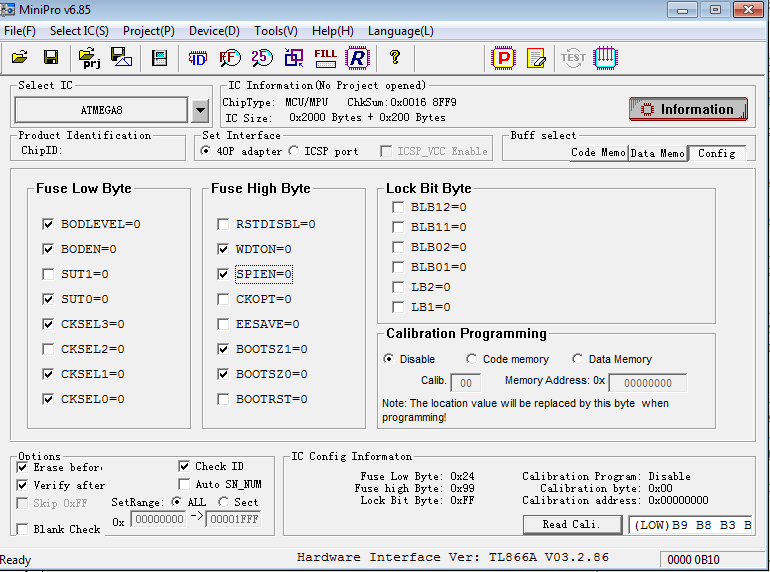Open the Tools(V) menu
The height and width of the screenshot is (572, 770).
tap(275, 31)
